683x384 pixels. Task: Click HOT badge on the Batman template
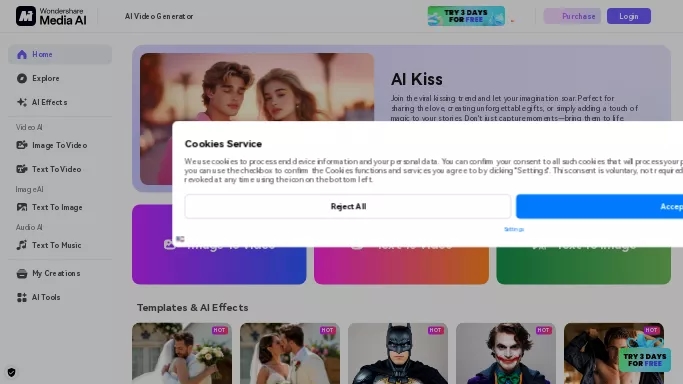[x=435, y=330]
